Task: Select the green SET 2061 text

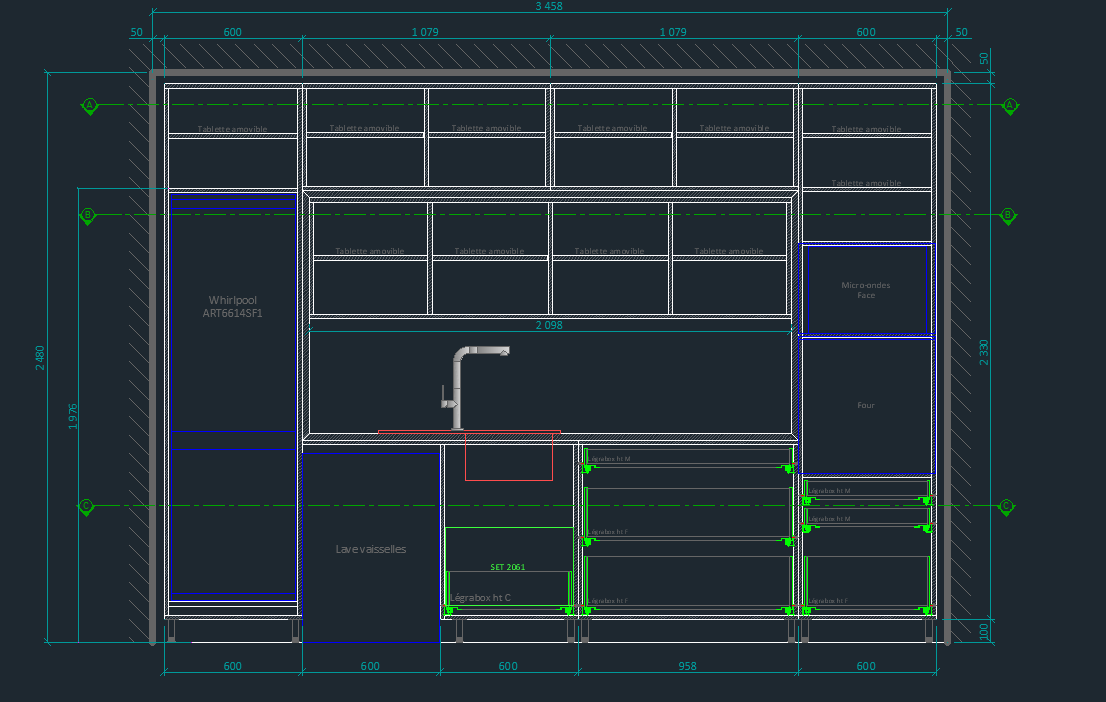Action: click(507, 567)
